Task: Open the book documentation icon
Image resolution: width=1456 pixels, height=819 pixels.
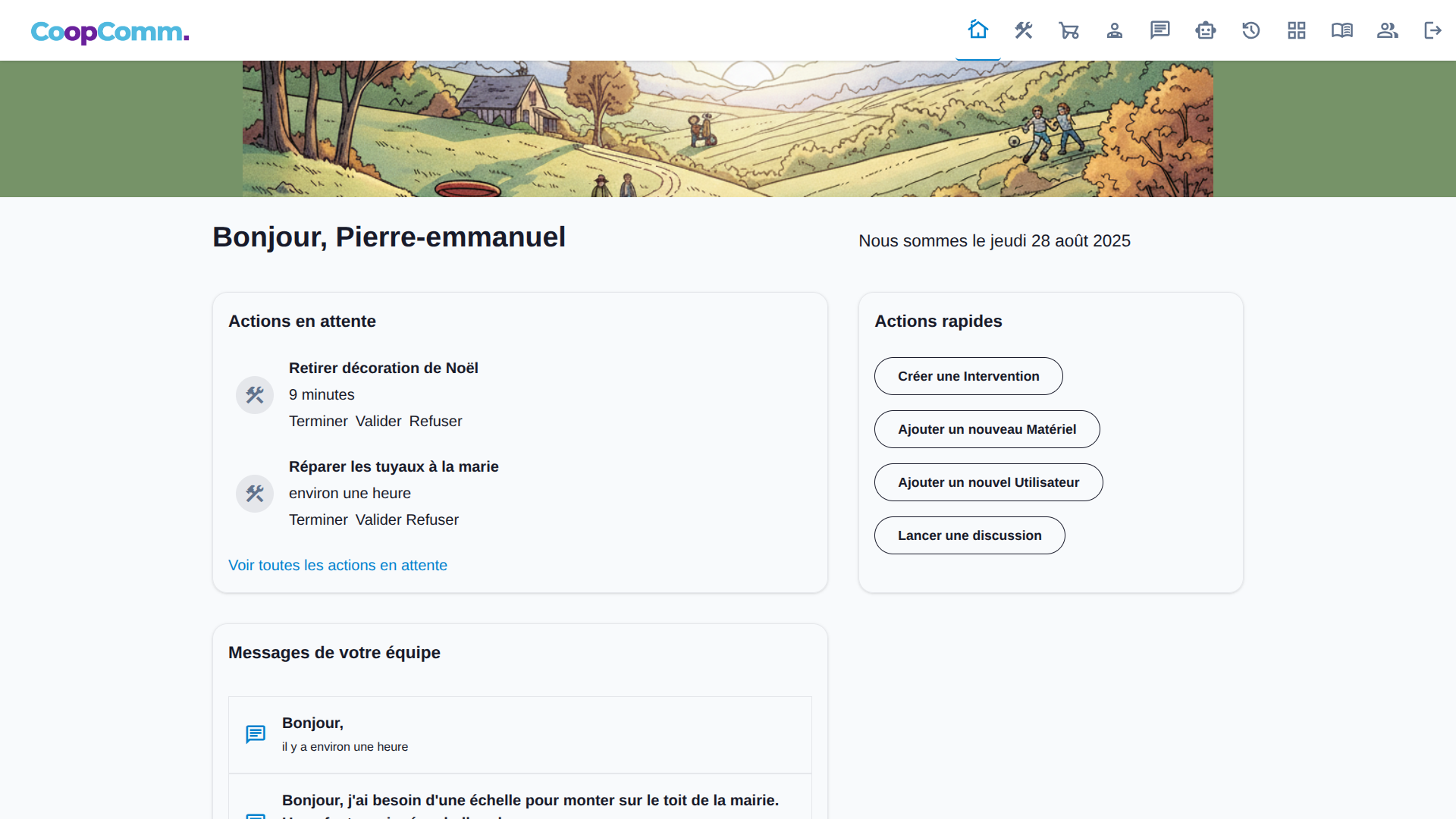Action: click(x=1342, y=30)
